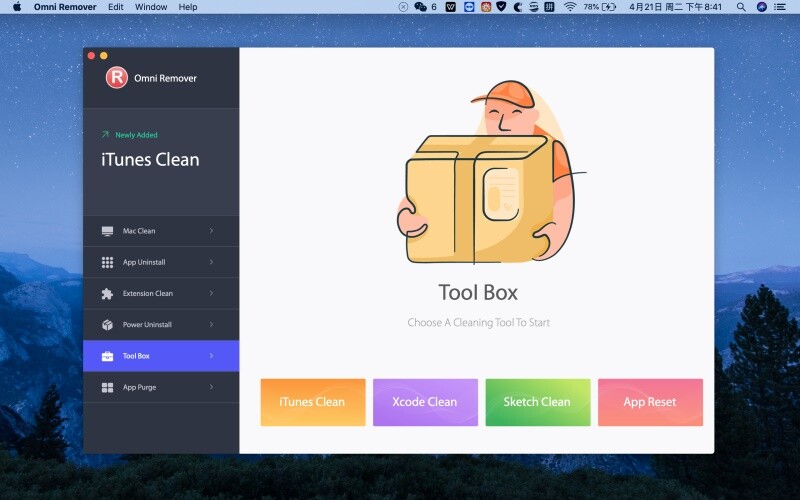Image resolution: width=800 pixels, height=500 pixels.
Task: Click the App Uninstall grid icon
Action: pos(107,262)
